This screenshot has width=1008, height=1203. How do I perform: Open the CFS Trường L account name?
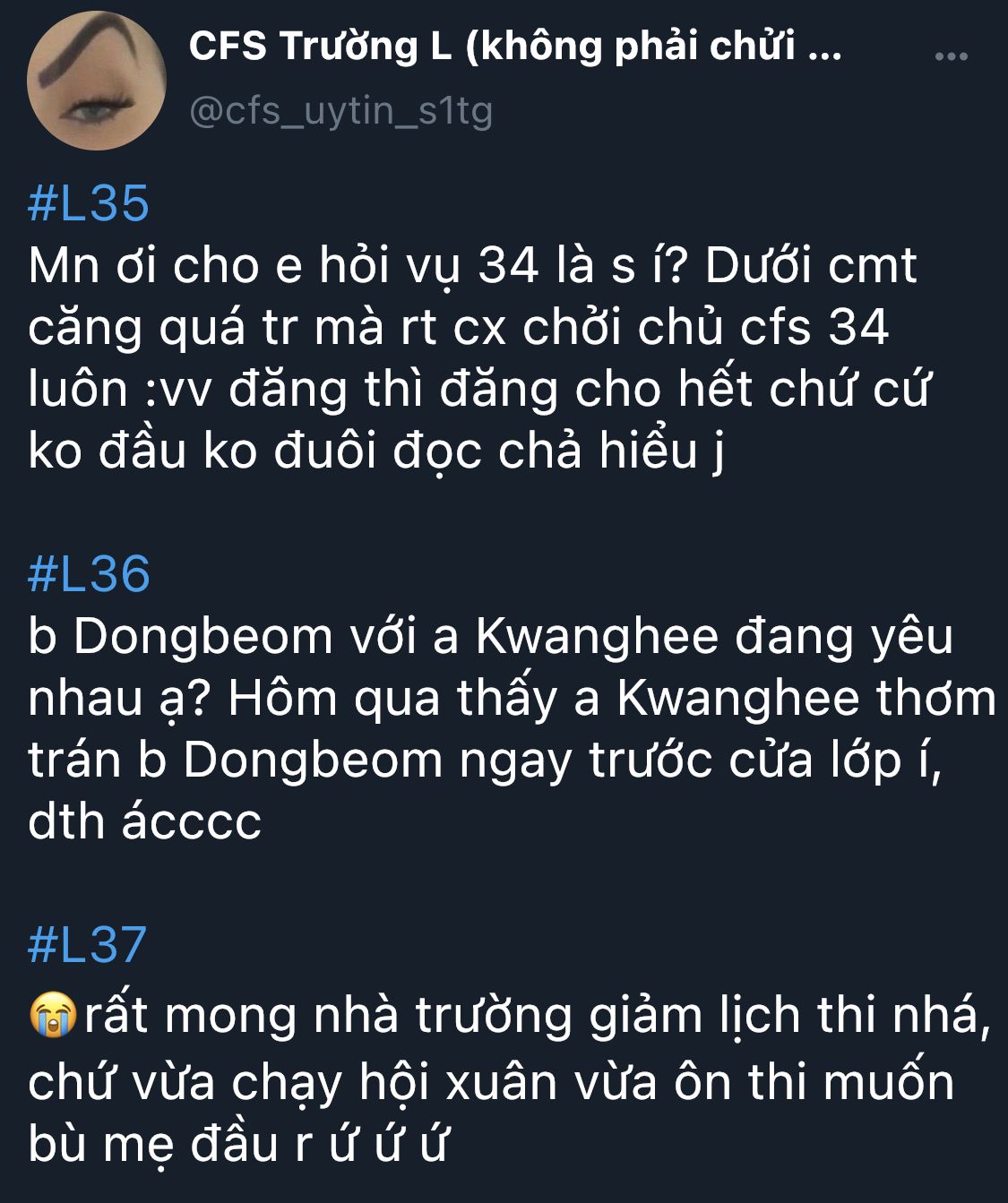point(515,47)
